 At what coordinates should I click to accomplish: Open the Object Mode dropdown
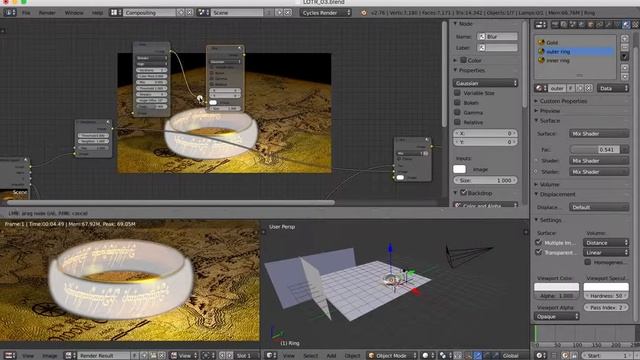point(392,356)
